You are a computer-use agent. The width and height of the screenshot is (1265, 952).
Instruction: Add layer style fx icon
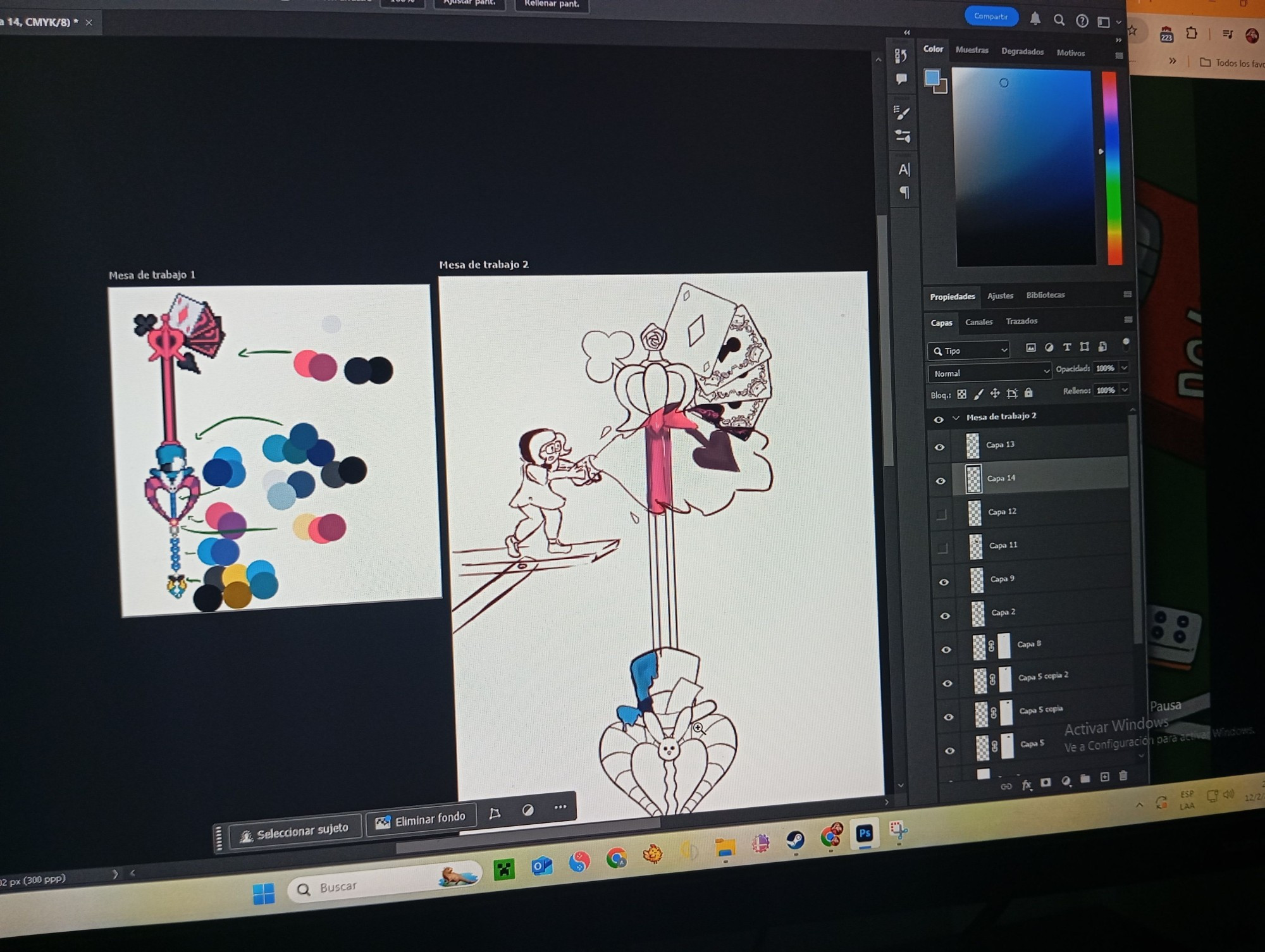(1027, 784)
